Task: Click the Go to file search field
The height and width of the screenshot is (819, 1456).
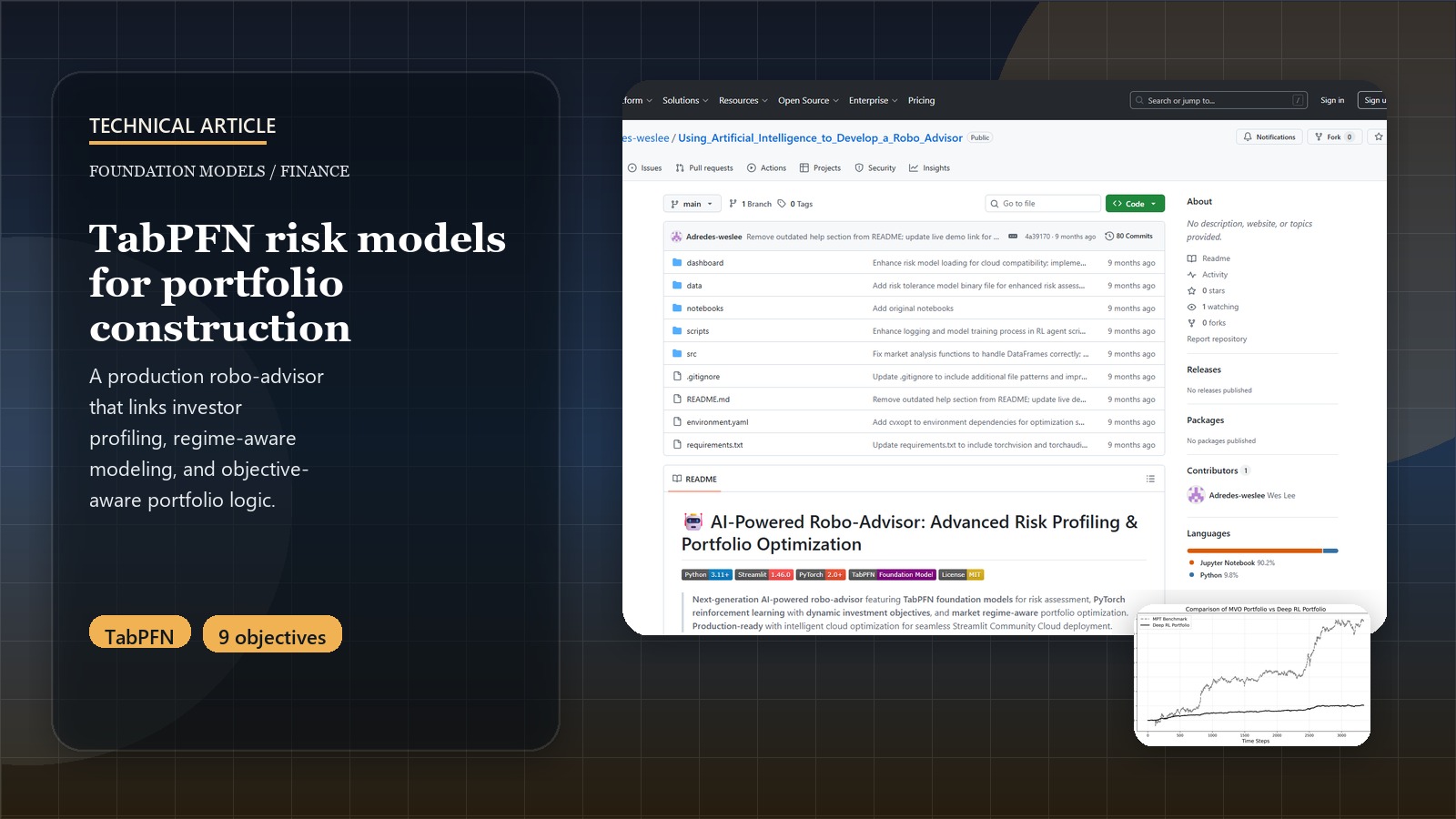Action: click(1042, 203)
